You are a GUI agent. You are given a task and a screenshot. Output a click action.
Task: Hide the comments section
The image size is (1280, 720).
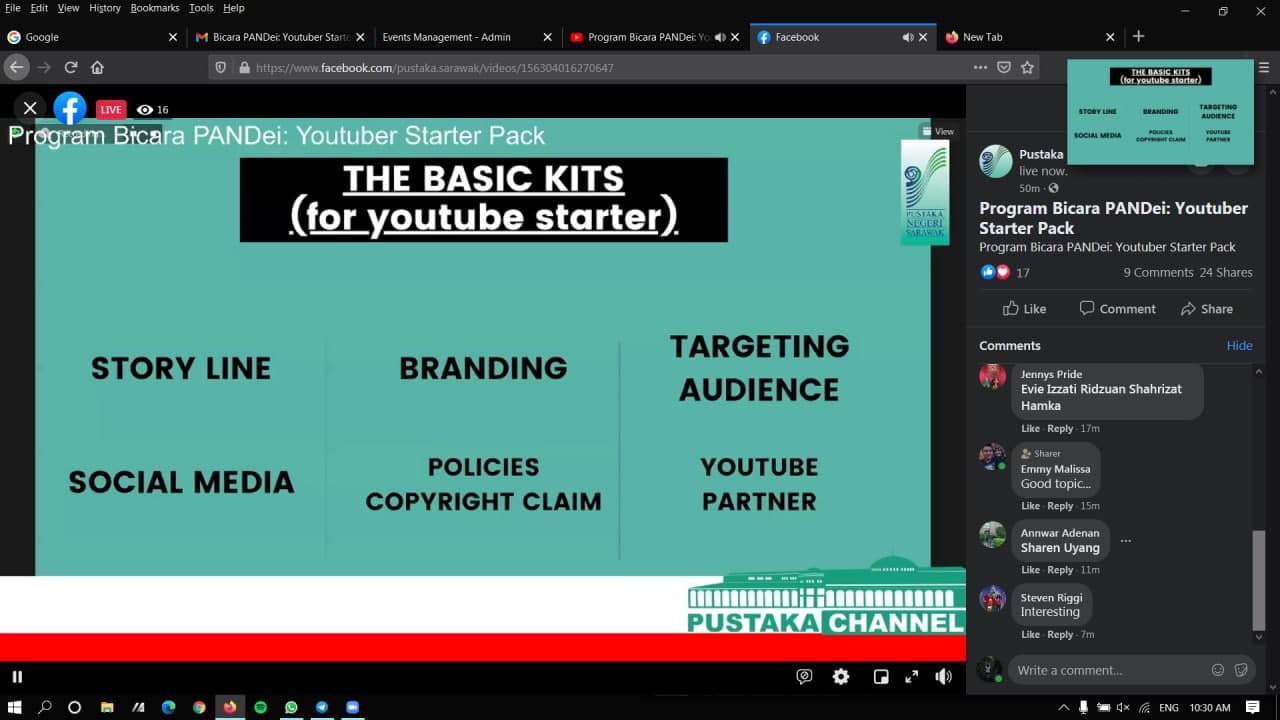coord(1239,345)
